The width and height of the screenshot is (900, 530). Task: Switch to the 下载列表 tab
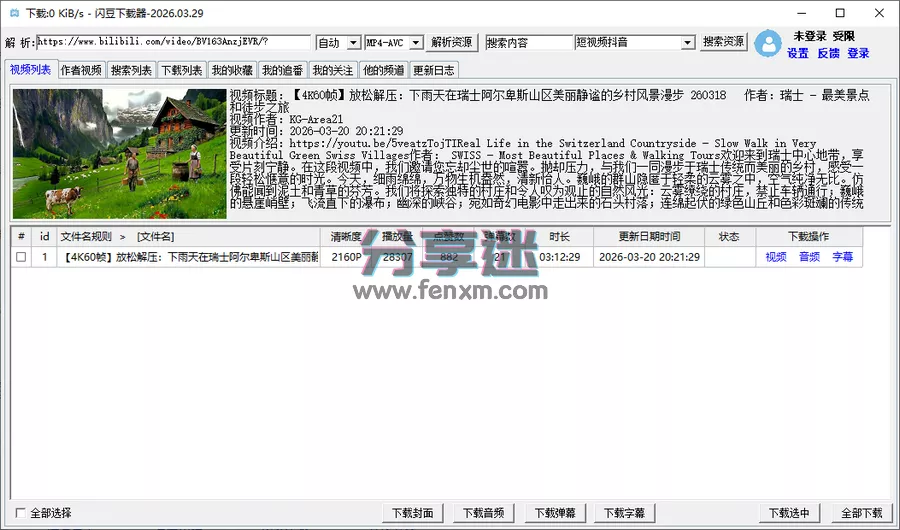[181, 71]
